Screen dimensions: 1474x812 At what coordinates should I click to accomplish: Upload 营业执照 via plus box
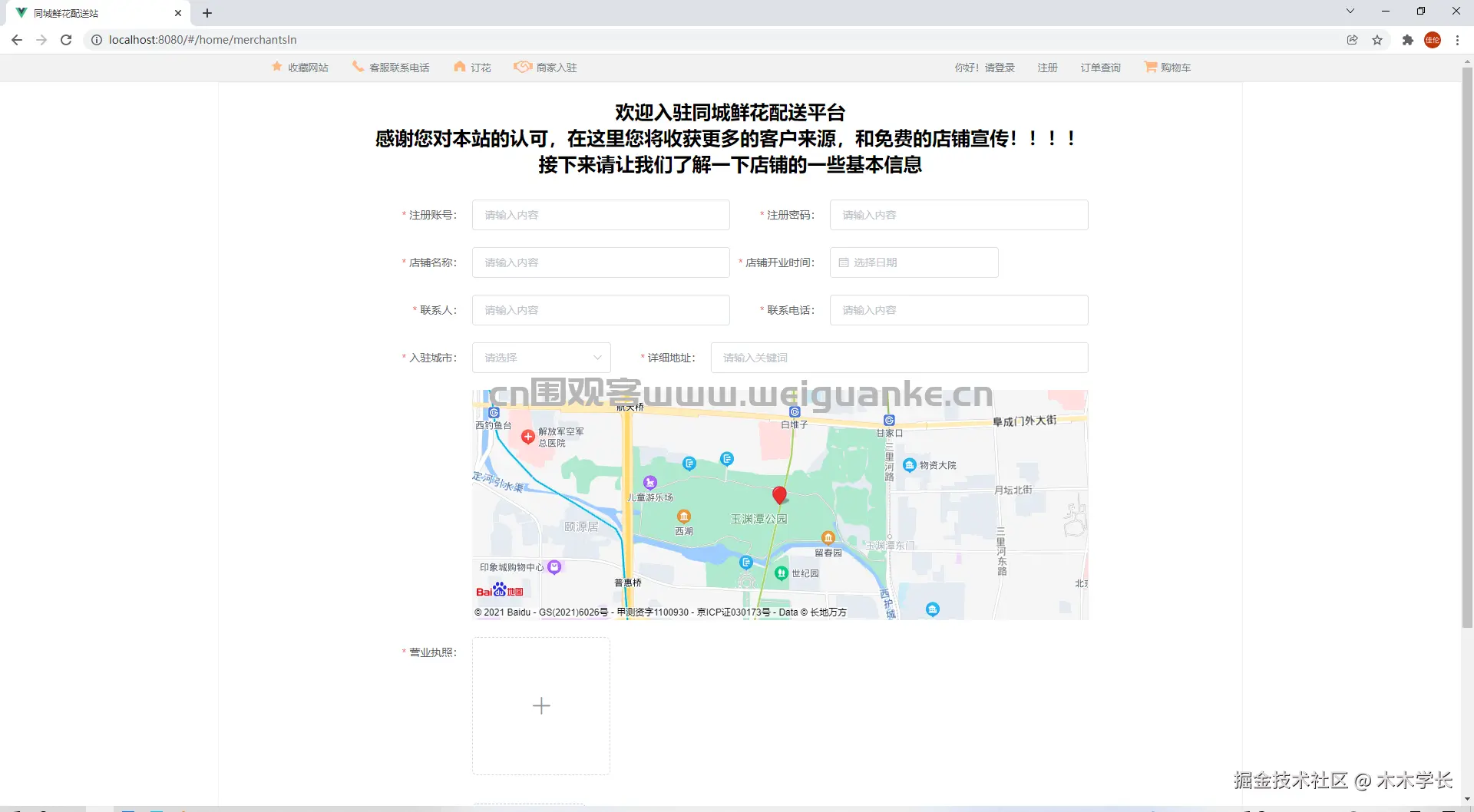coord(541,706)
